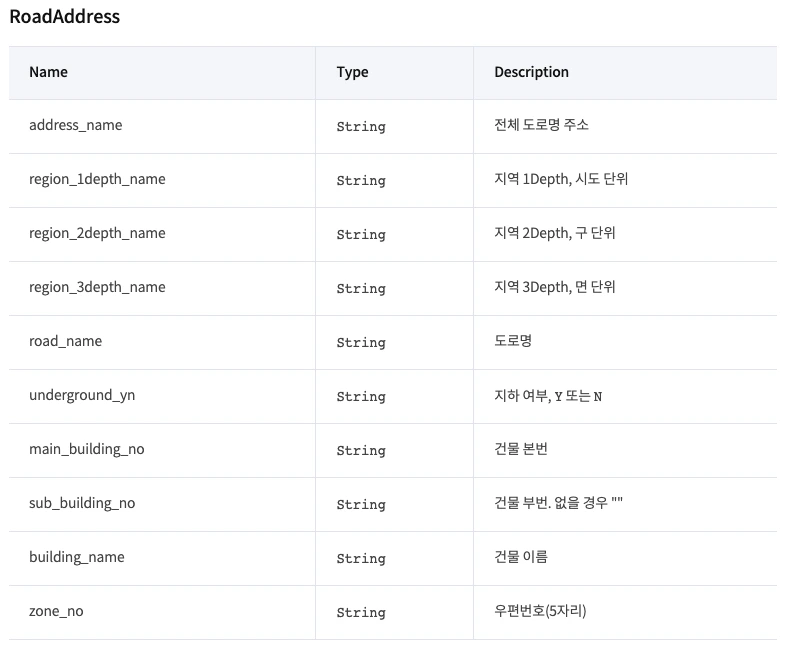The width and height of the screenshot is (792, 651).
Task: Click the Description column header
Action: tap(531, 72)
